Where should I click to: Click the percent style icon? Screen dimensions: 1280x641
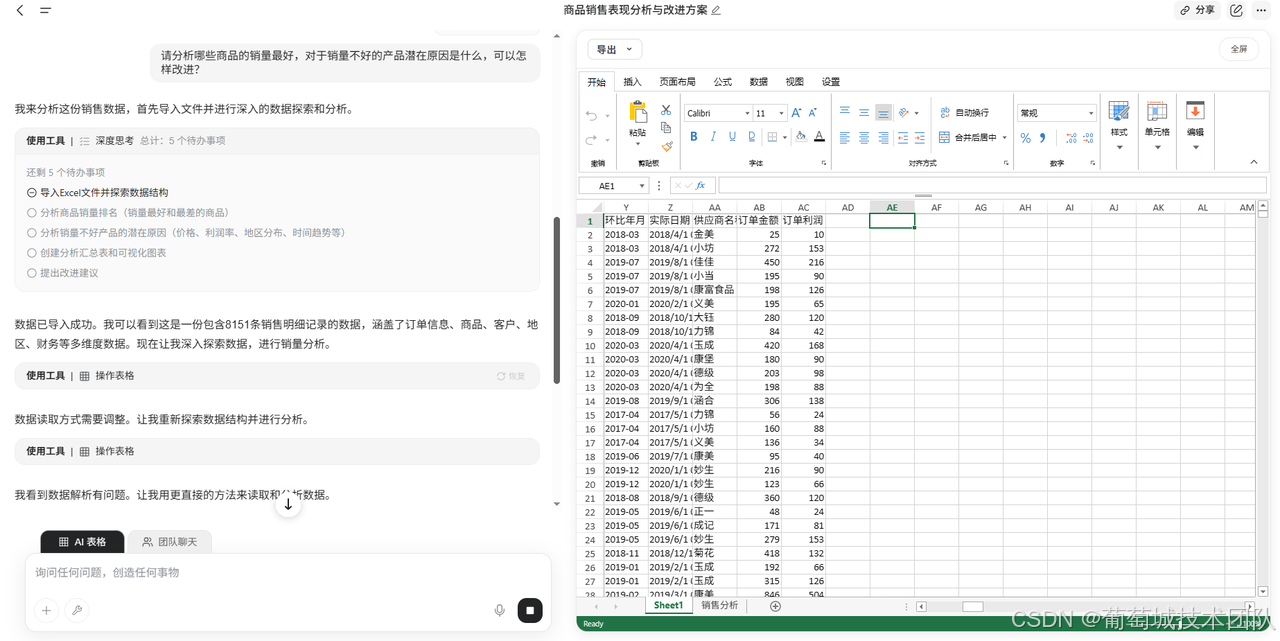1025,137
